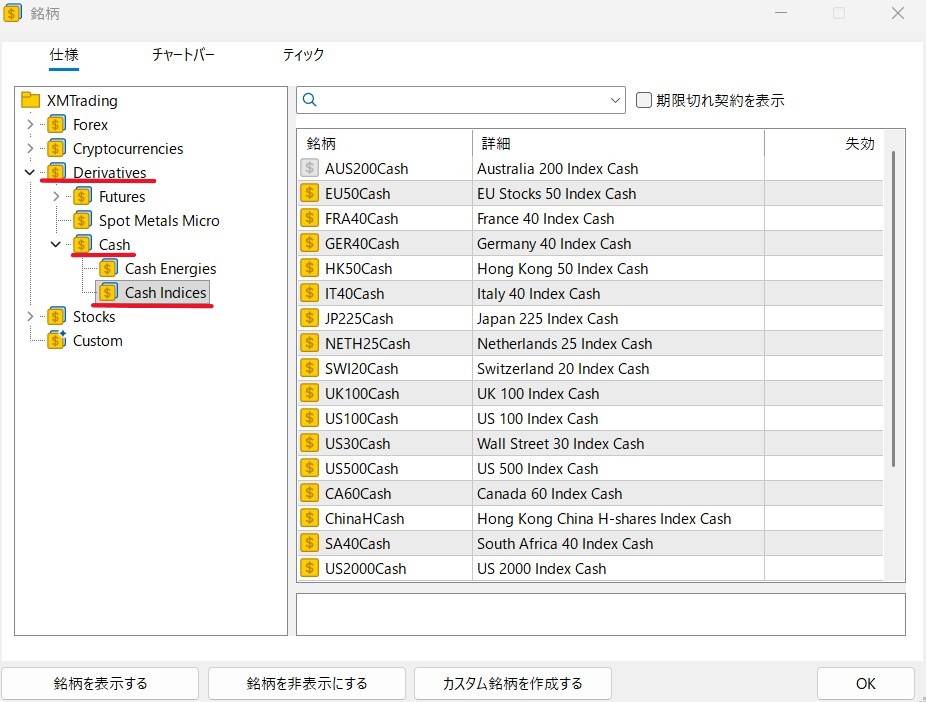This screenshot has width=926, height=702.
Task: Click the 銘柄を非表示にする button
Action: [307, 684]
